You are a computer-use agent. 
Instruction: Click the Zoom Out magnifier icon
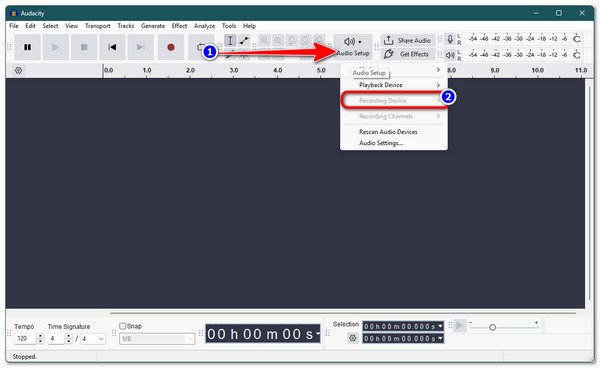coord(278,40)
